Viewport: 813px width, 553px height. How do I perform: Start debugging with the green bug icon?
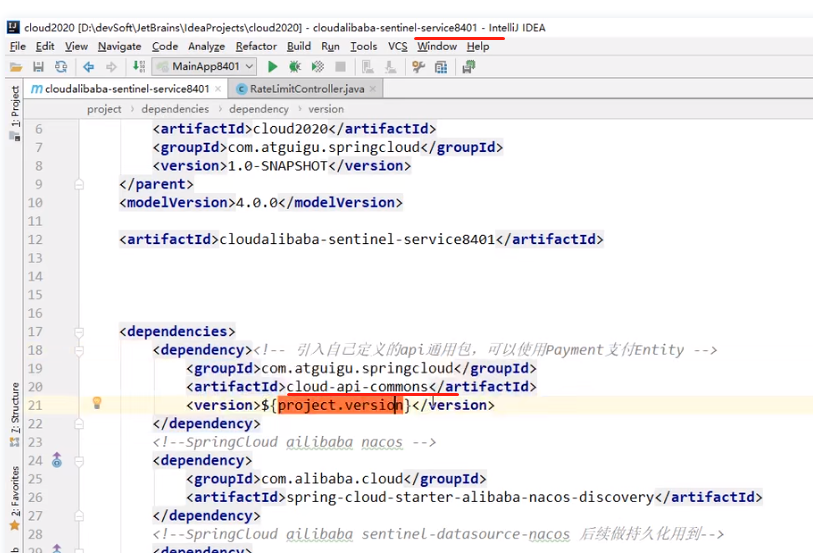[x=295, y=67]
